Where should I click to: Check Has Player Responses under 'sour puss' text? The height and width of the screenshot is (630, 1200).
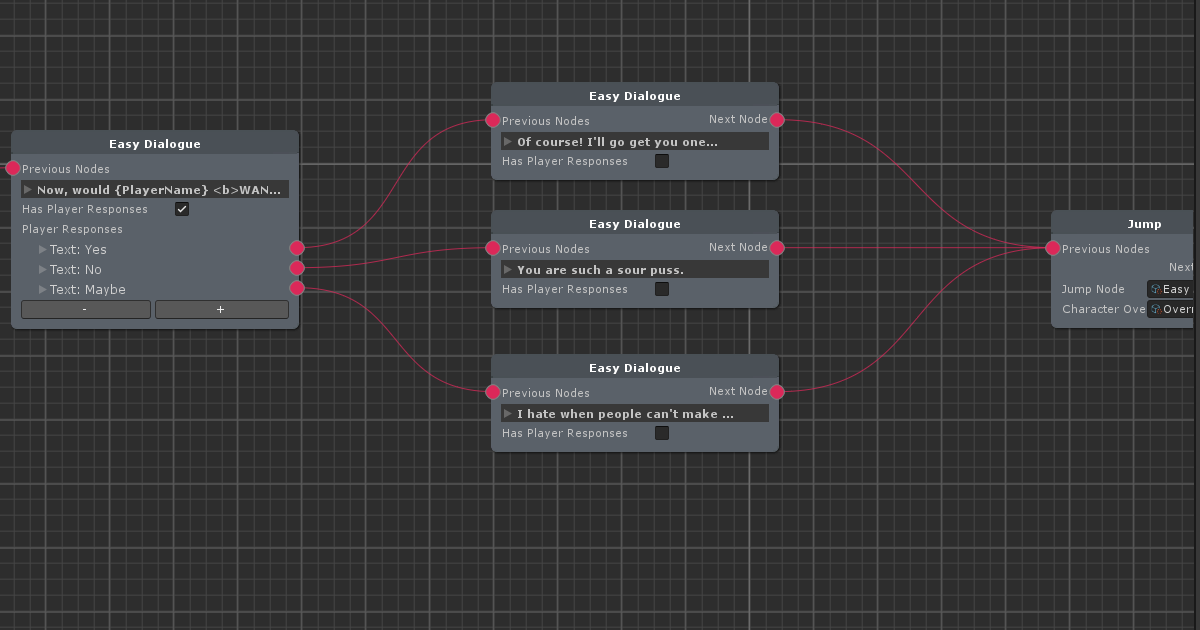662,289
